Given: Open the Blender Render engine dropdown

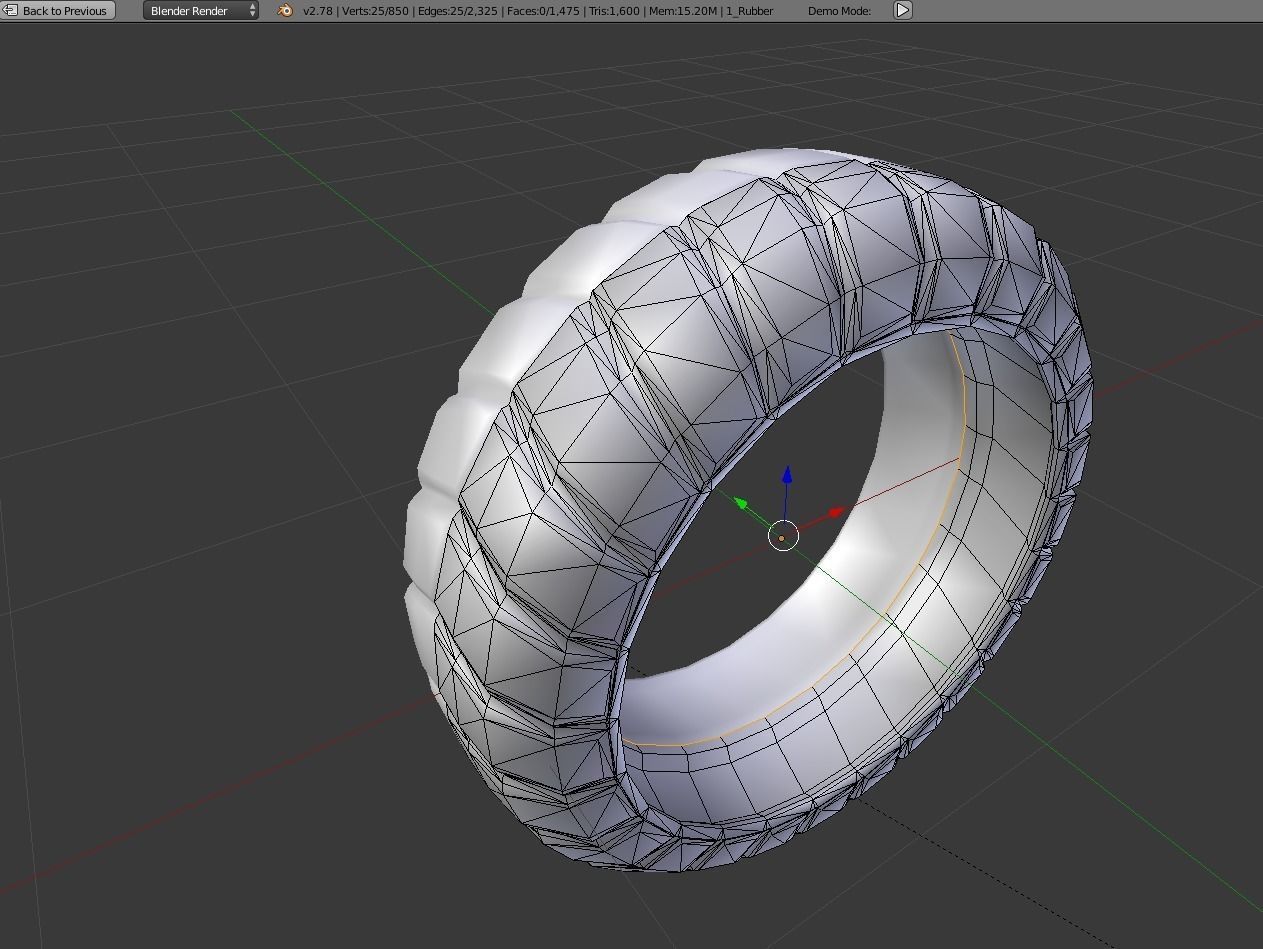Looking at the screenshot, I should click(200, 10).
